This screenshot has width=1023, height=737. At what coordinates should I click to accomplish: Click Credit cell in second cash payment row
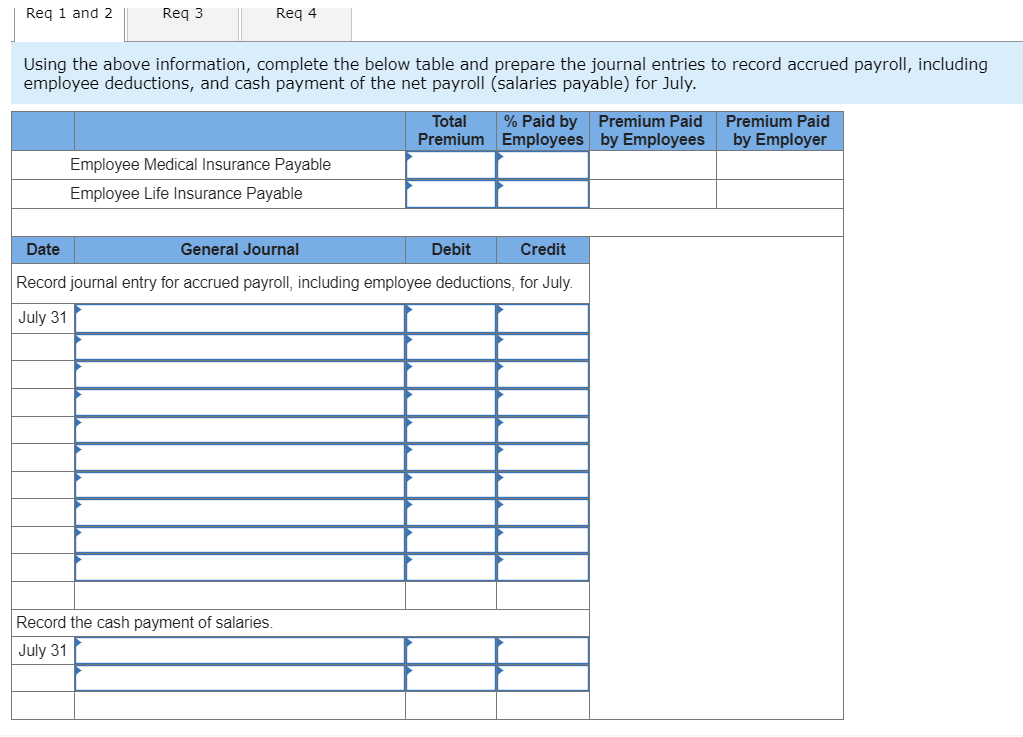pyautogui.click(x=543, y=678)
